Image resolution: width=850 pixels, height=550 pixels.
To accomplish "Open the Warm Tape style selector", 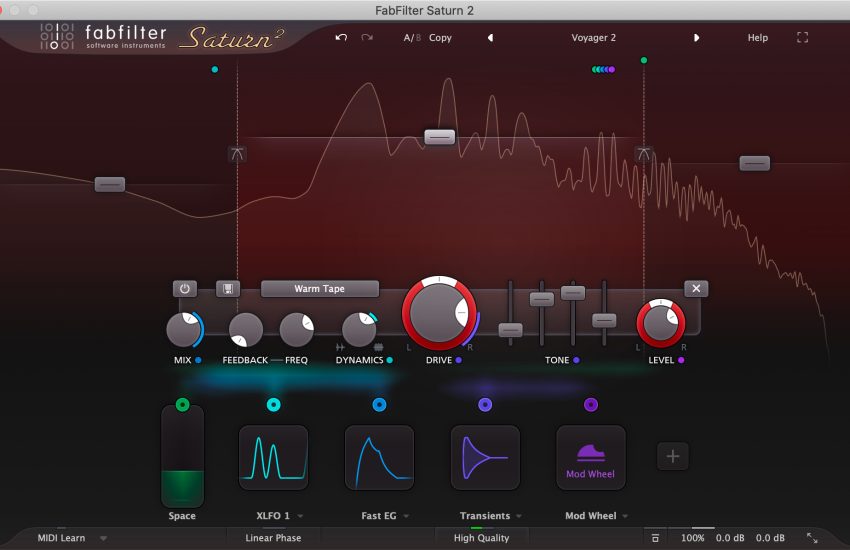I will click(x=320, y=289).
